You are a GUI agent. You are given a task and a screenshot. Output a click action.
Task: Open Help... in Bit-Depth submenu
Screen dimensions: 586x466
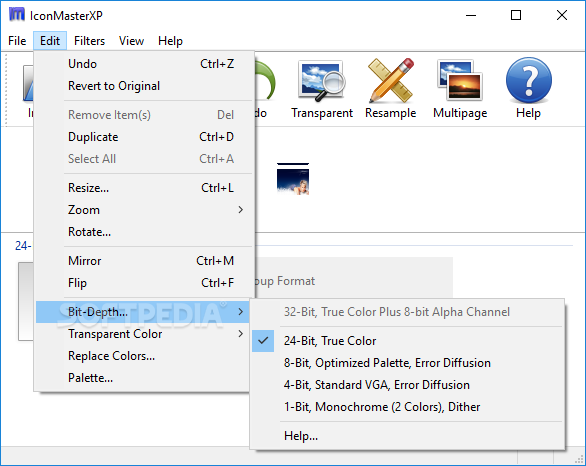[x=407, y=436]
